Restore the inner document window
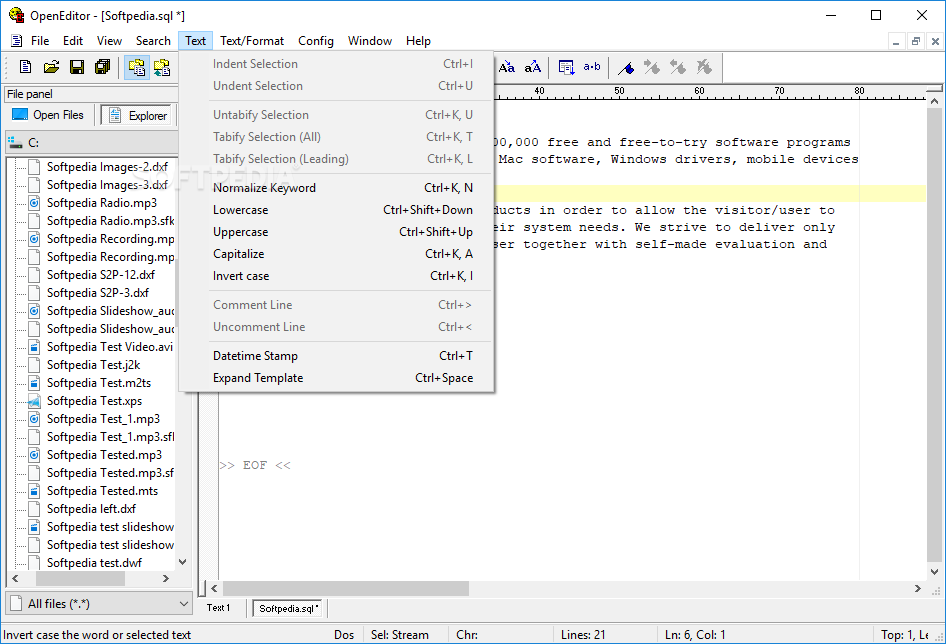 pyautogui.click(x=916, y=41)
